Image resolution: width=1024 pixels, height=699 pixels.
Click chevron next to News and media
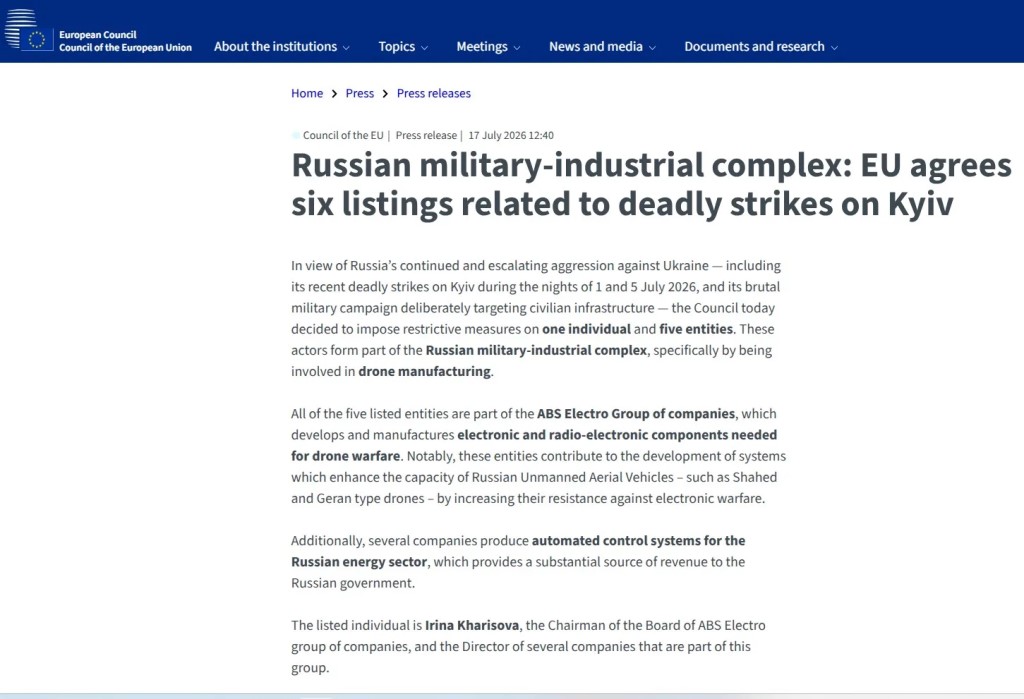[x=652, y=48]
